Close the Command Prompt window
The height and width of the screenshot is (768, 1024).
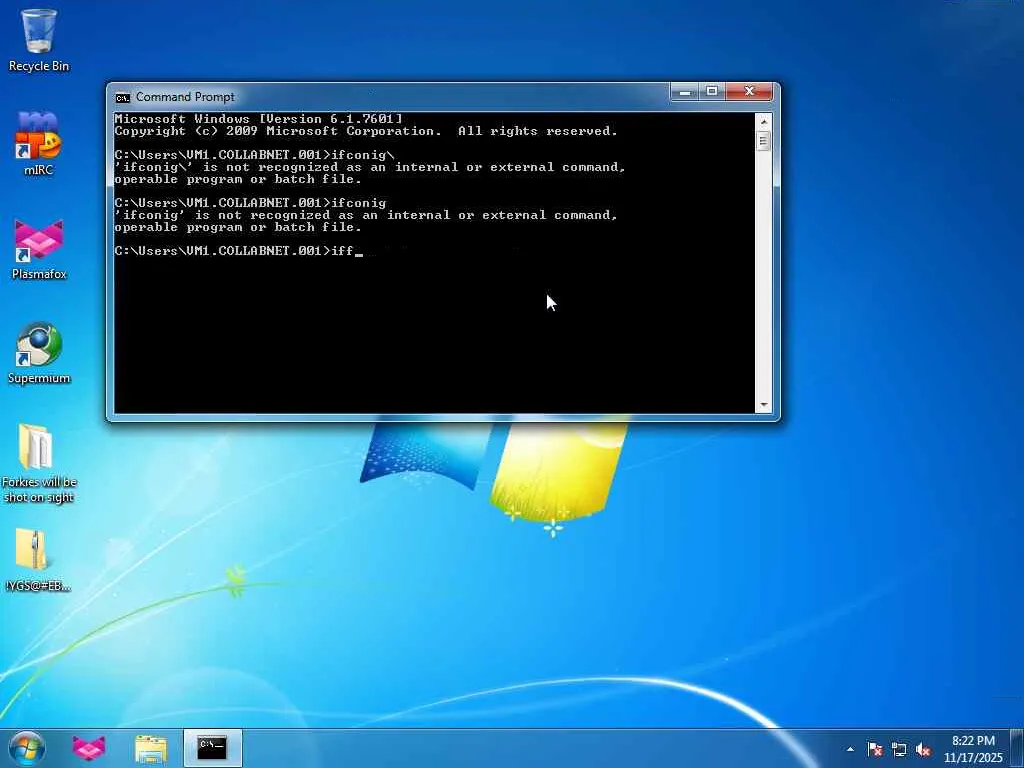749,92
